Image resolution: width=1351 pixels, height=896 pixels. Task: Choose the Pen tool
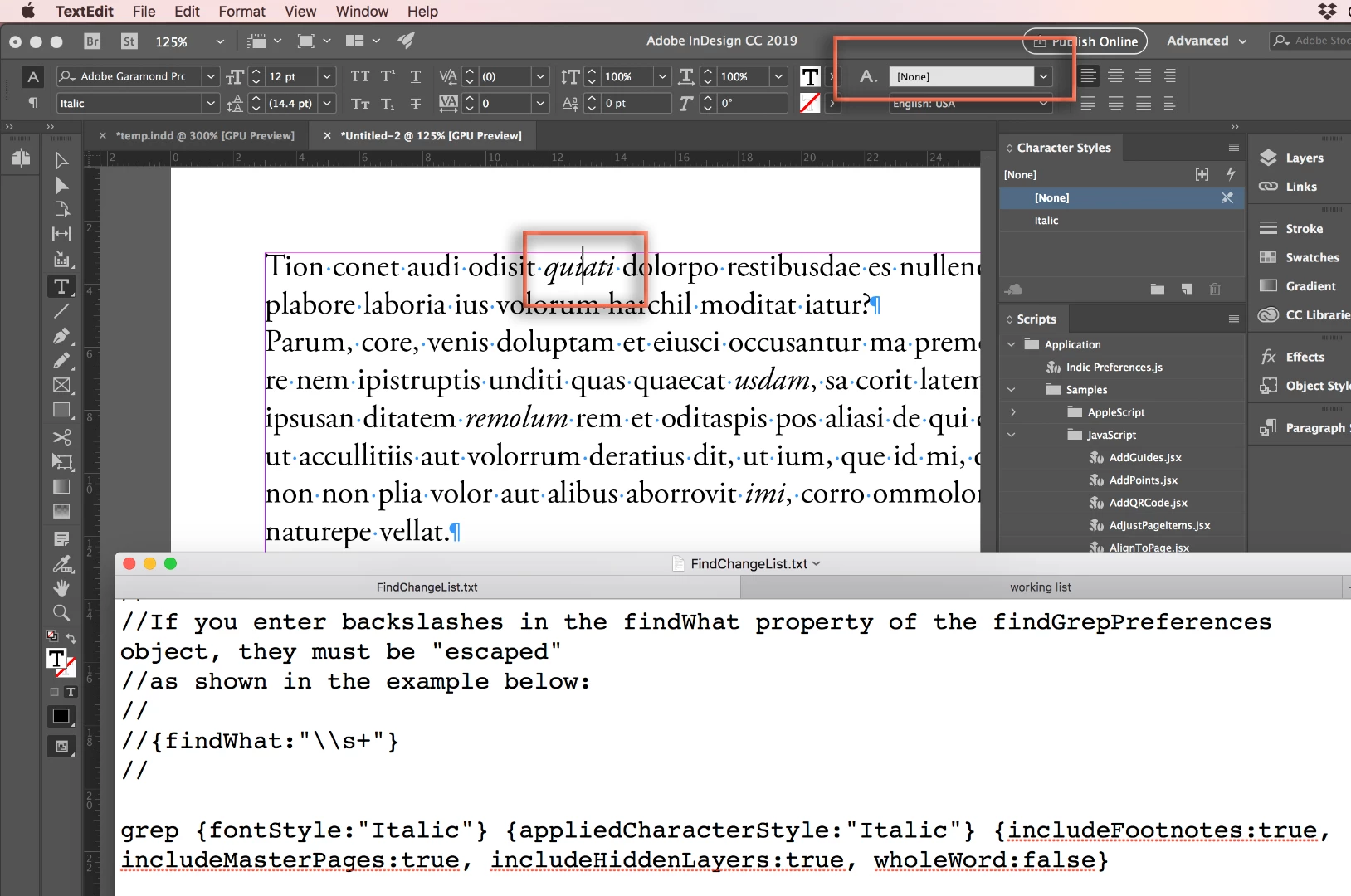[61, 336]
